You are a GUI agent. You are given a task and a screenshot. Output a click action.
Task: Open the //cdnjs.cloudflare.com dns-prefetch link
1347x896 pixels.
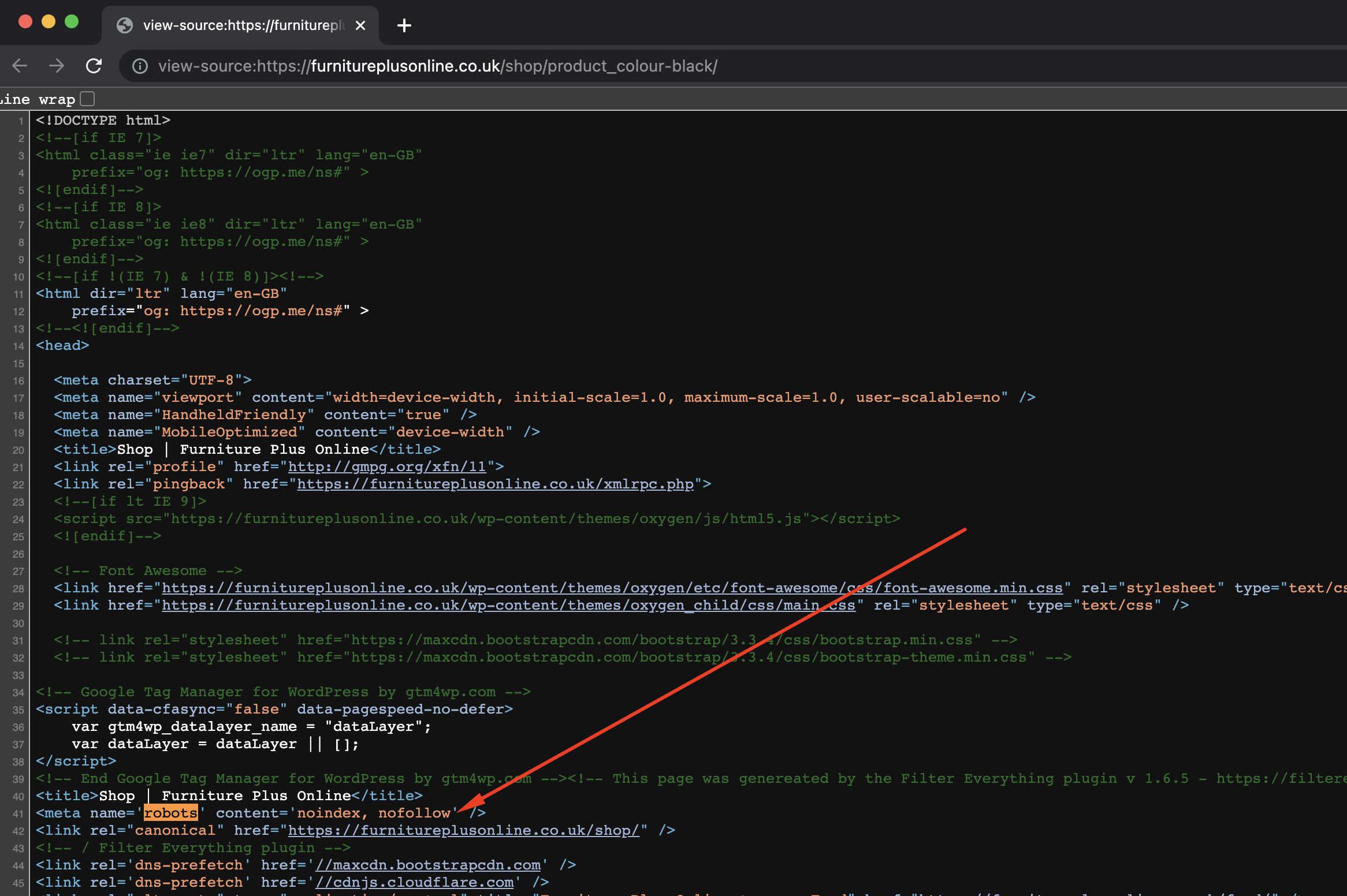tap(414, 882)
